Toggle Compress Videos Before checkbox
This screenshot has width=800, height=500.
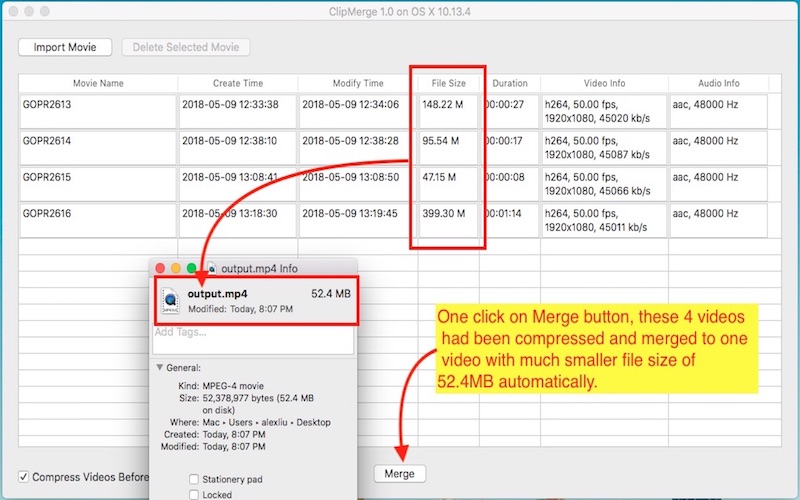coord(23,477)
